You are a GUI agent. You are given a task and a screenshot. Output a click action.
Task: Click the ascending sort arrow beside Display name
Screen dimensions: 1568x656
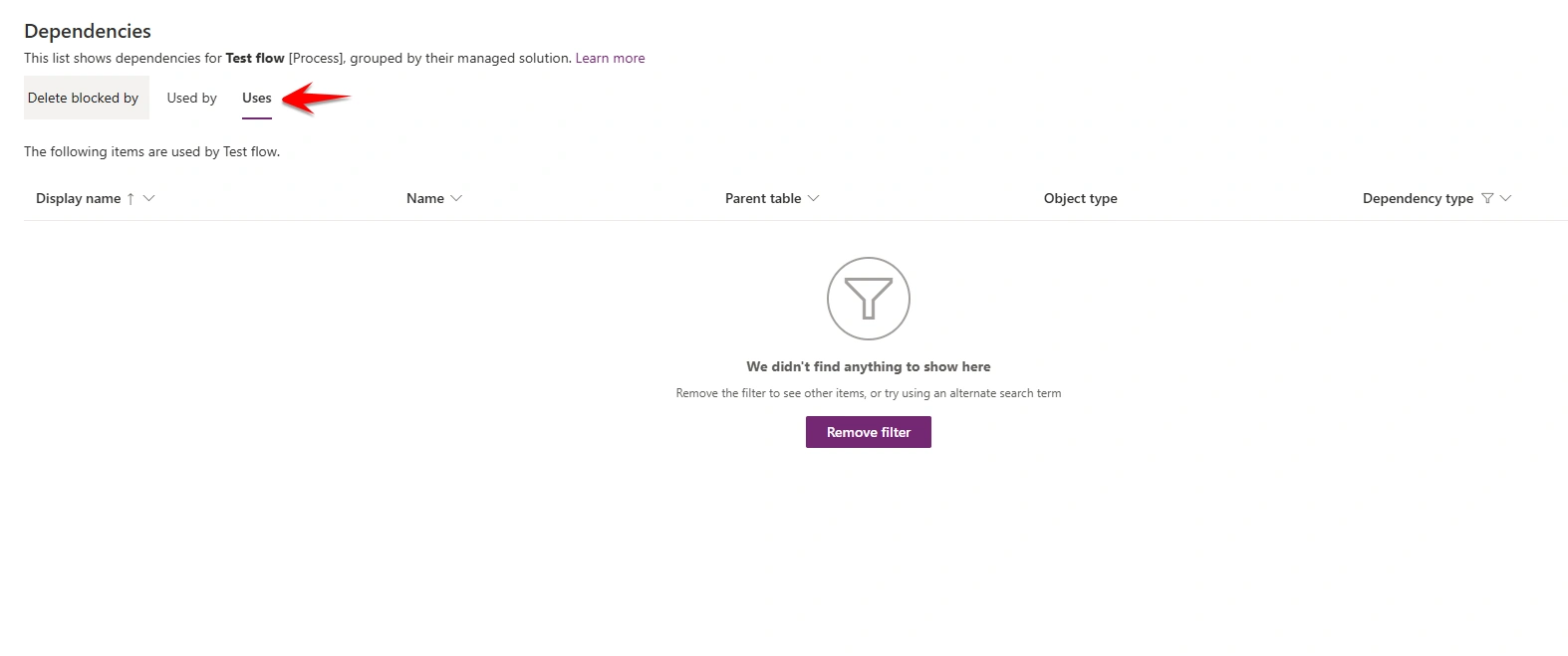tap(131, 198)
